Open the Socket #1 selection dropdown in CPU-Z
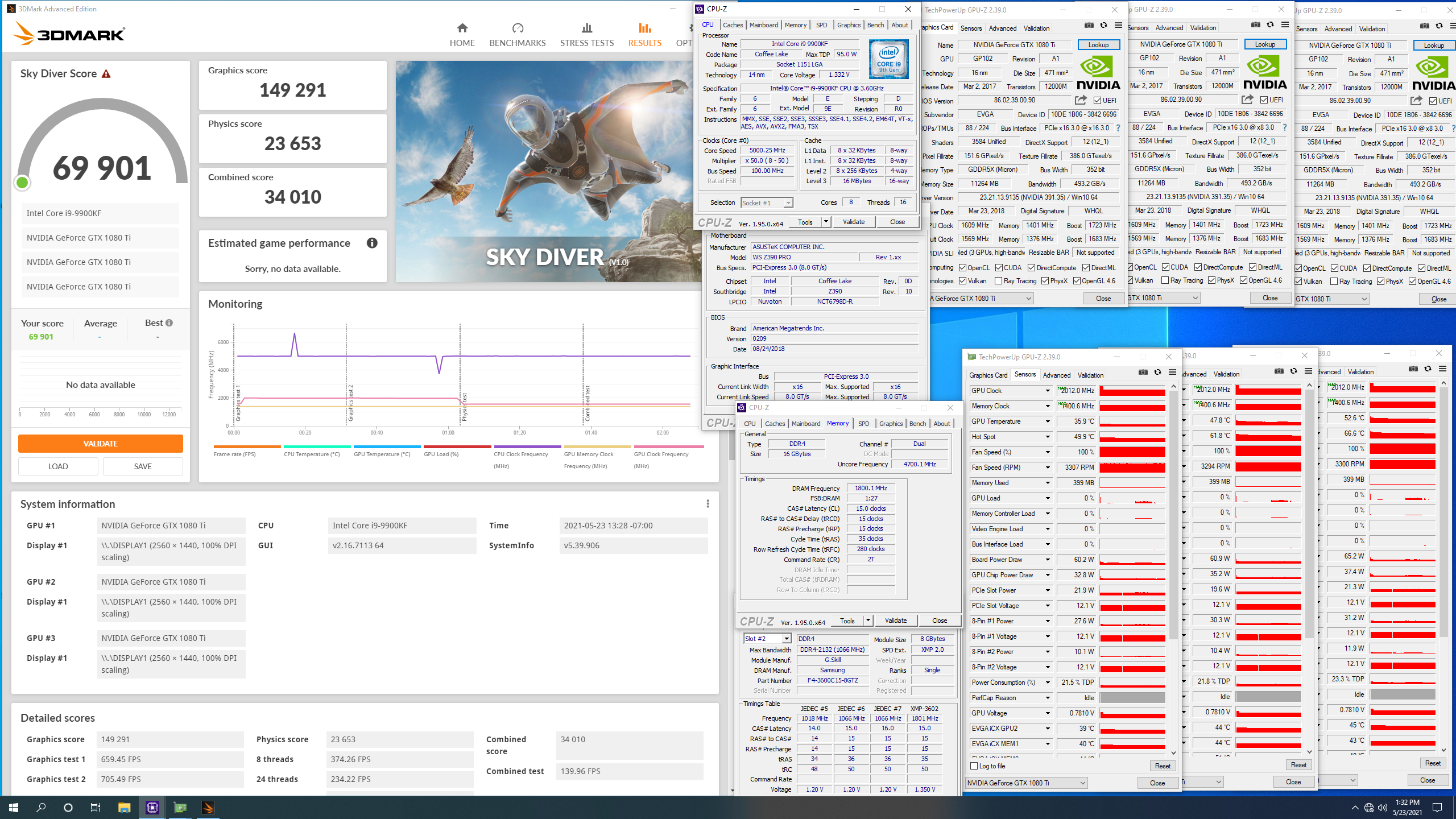Screen dimensions: 1456x819 [x=788, y=203]
